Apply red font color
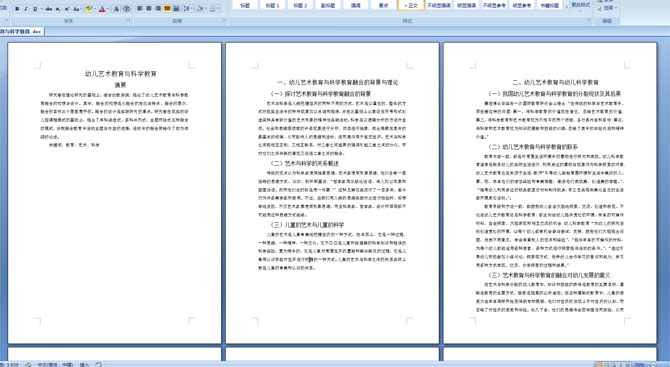 point(102,9)
